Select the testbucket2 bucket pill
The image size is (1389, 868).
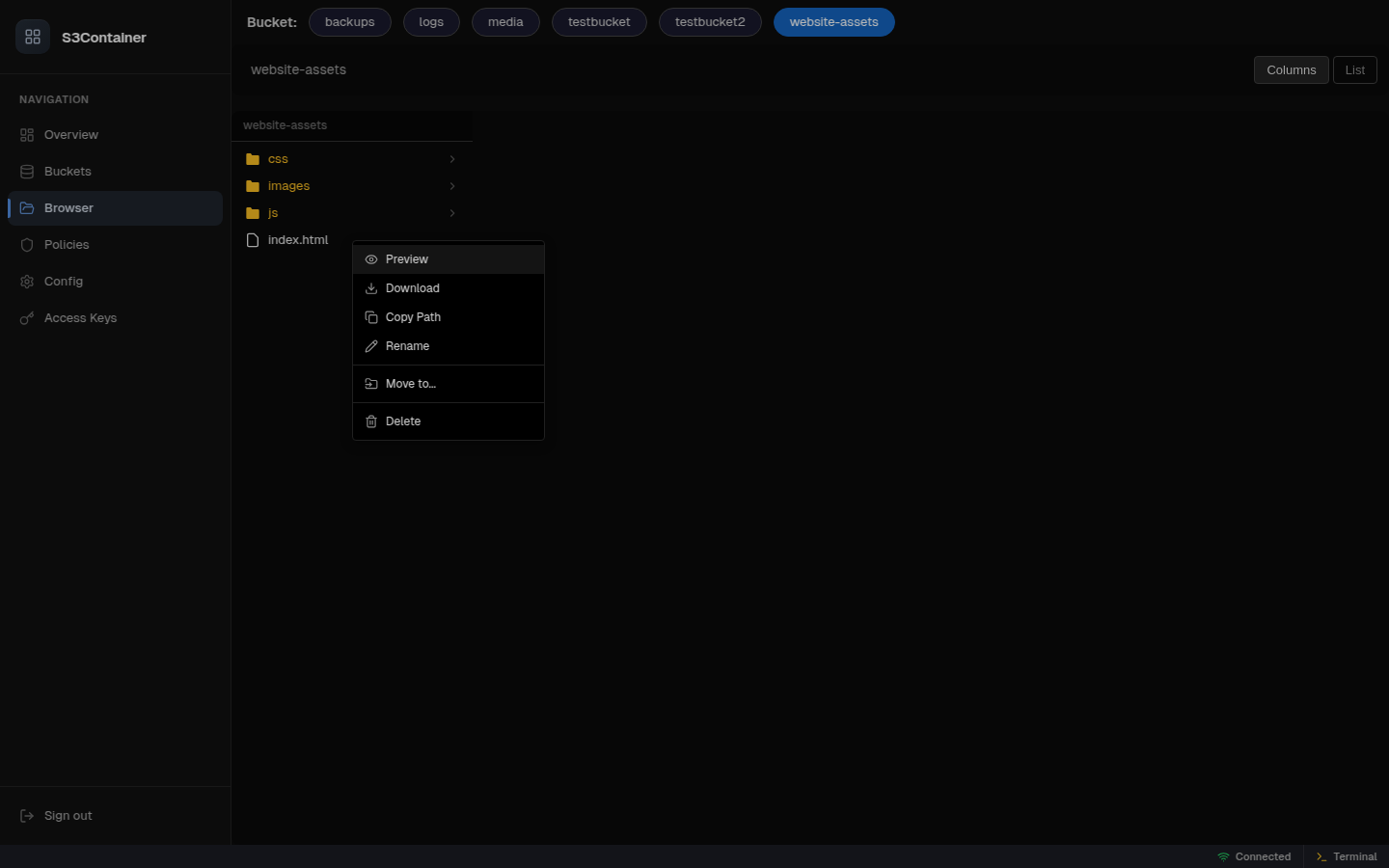(x=710, y=22)
